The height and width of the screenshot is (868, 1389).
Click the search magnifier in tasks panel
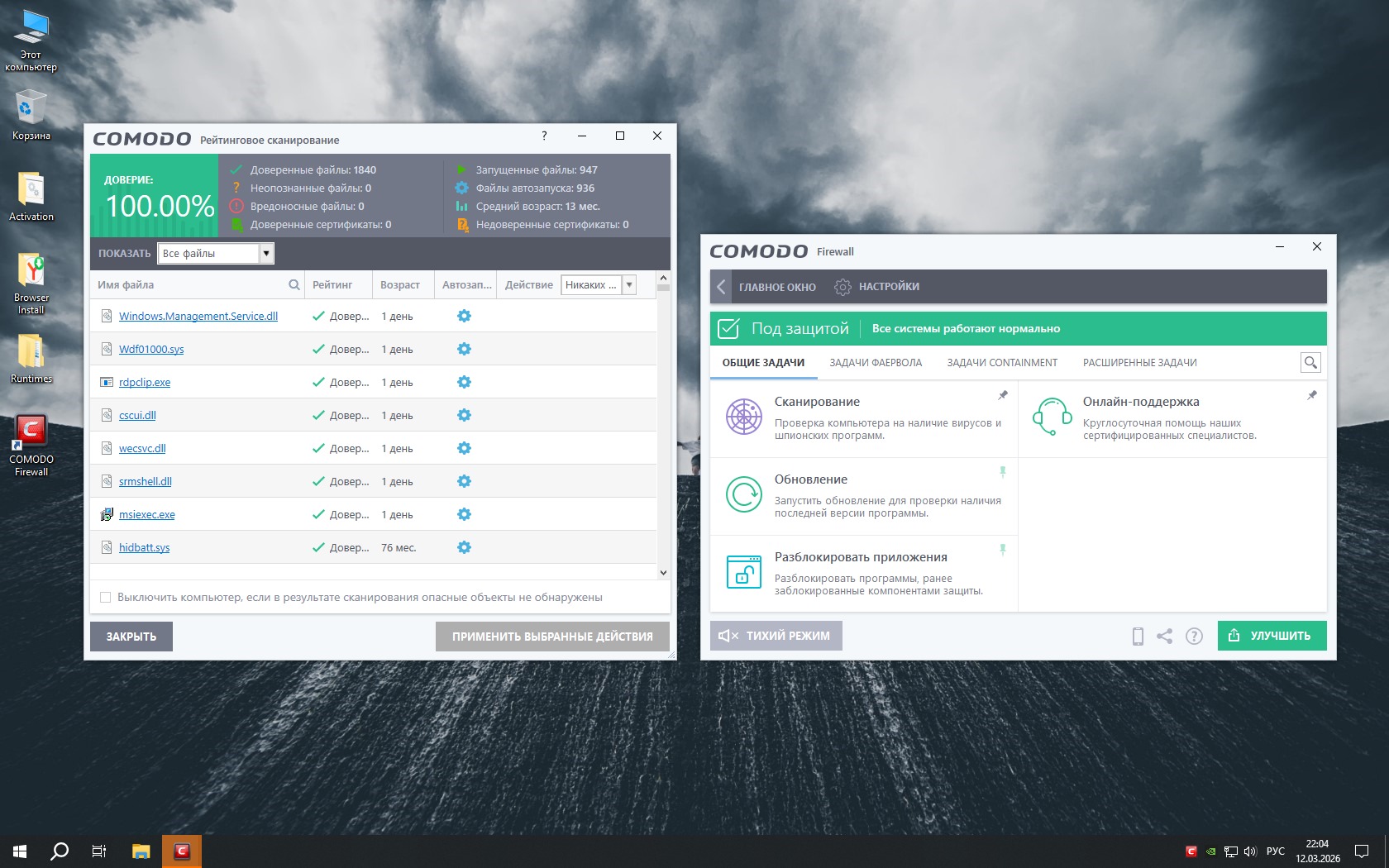[x=1310, y=362]
